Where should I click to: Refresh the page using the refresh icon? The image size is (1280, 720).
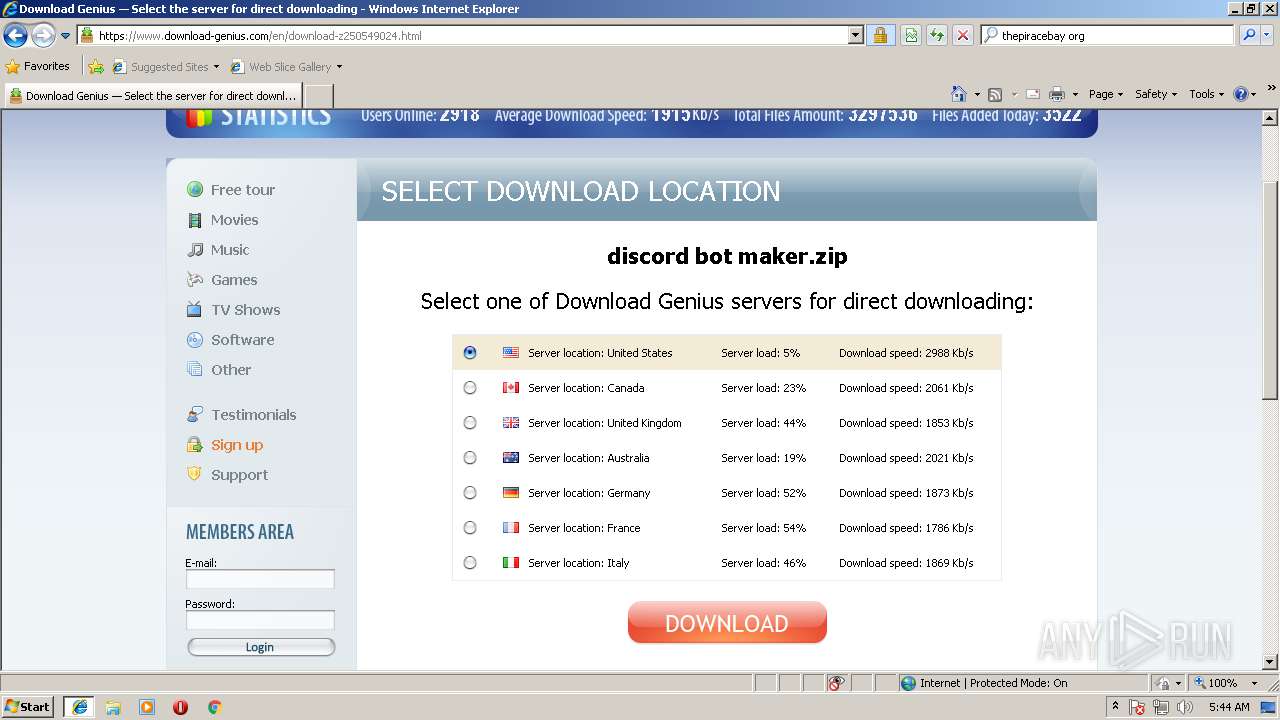pos(937,35)
